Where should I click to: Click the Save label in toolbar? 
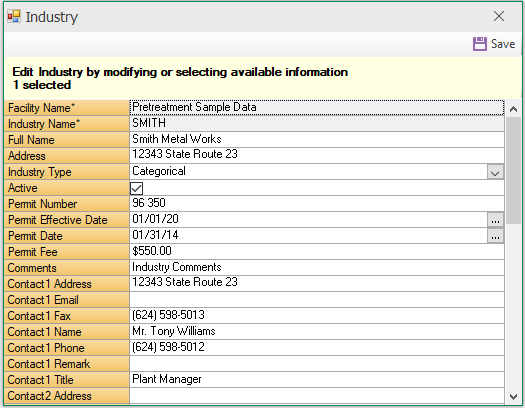pyautogui.click(x=503, y=44)
